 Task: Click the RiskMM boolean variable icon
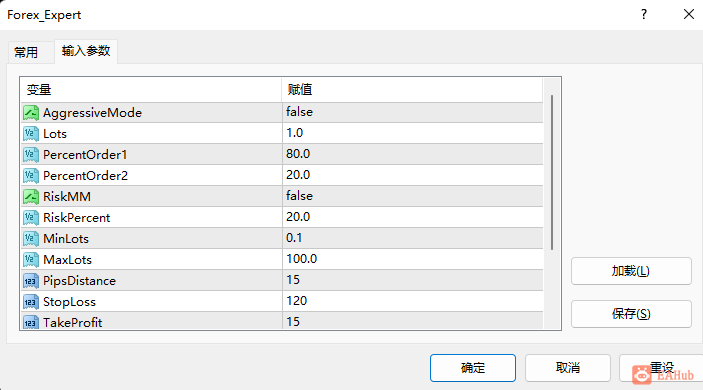(x=31, y=196)
